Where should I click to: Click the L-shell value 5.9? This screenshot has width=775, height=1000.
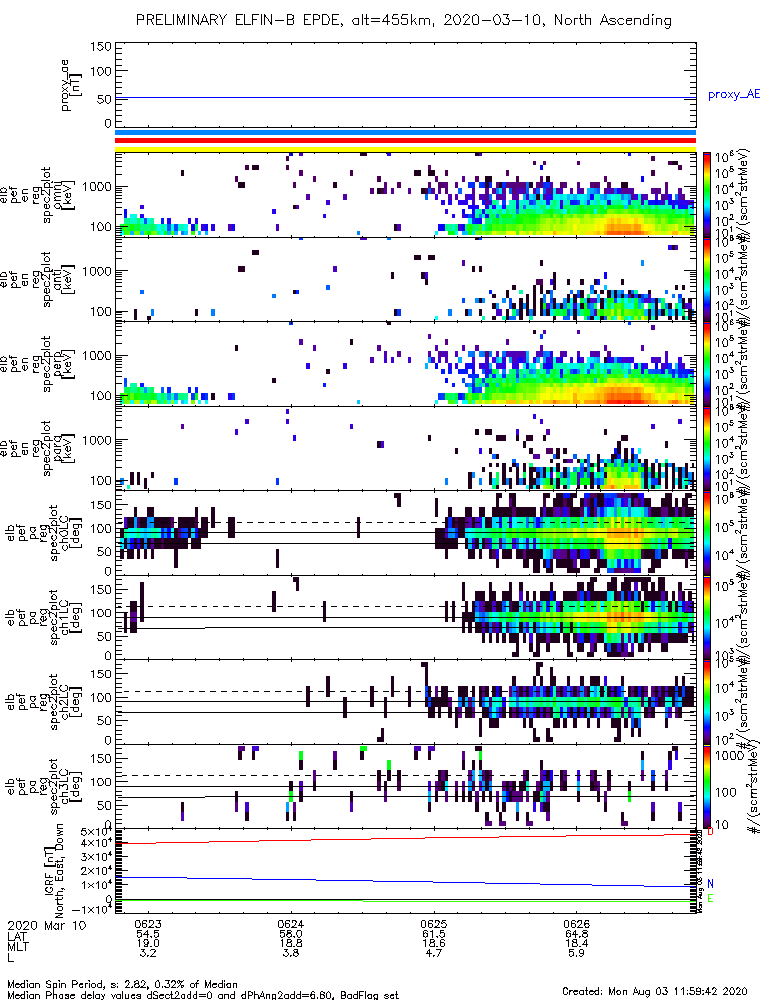(577, 953)
